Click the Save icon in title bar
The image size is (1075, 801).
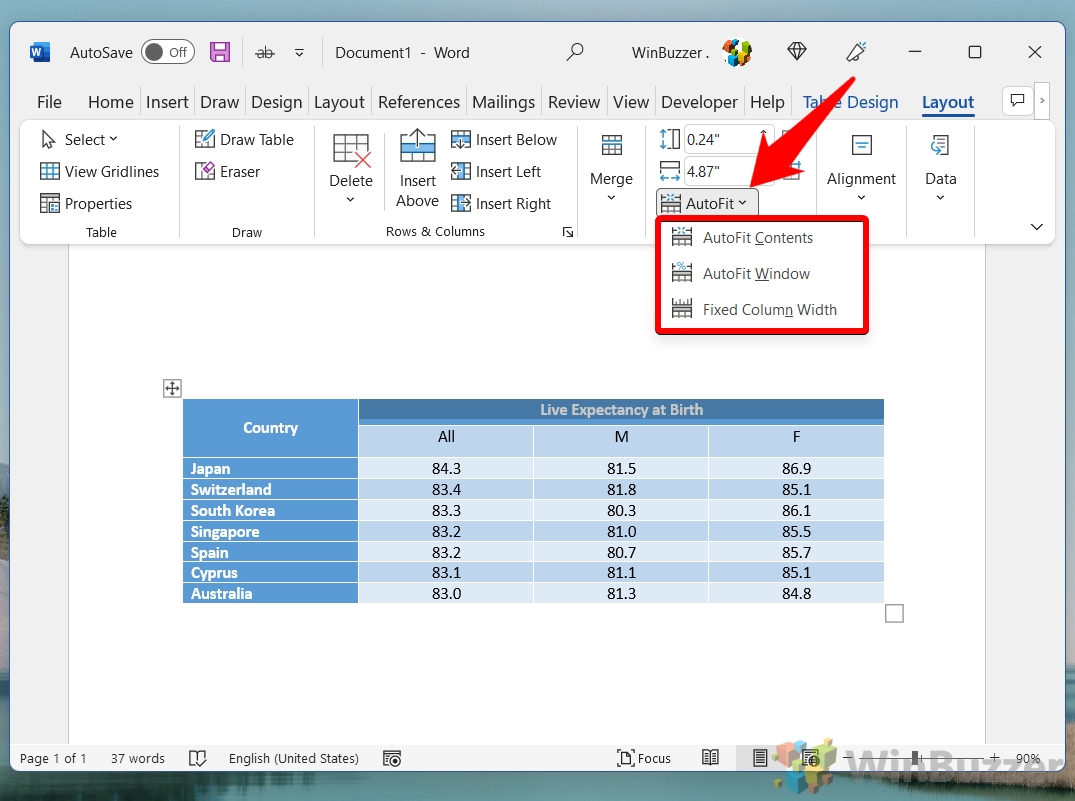(220, 52)
